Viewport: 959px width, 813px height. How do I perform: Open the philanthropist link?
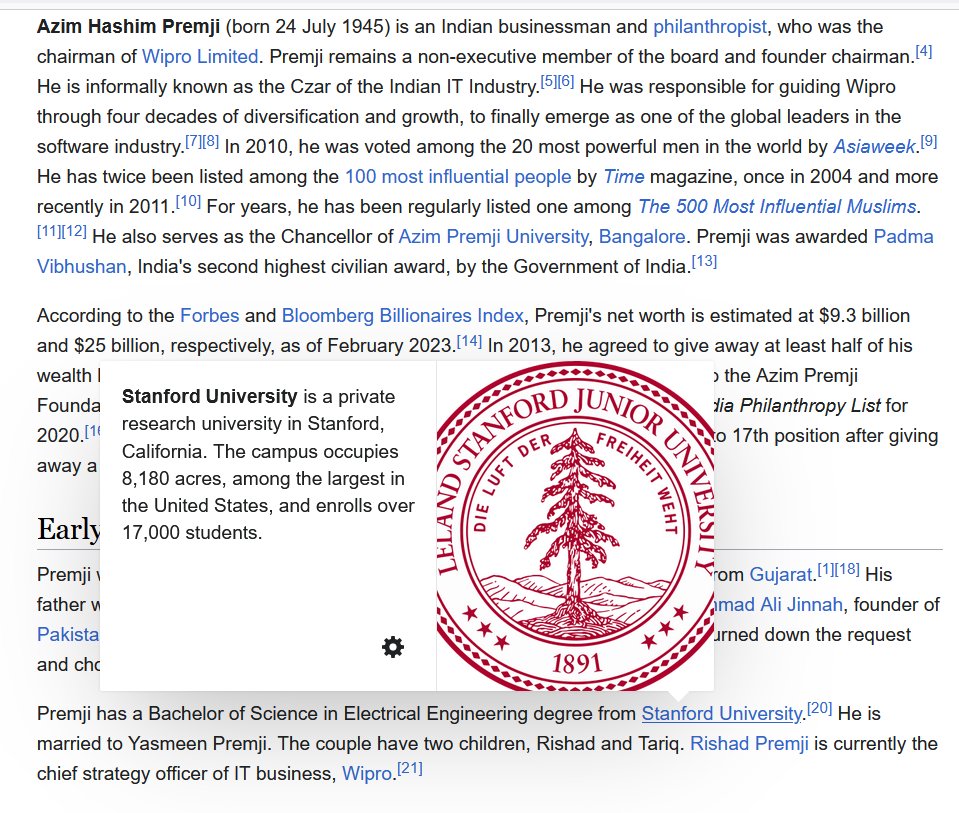click(x=709, y=27)
